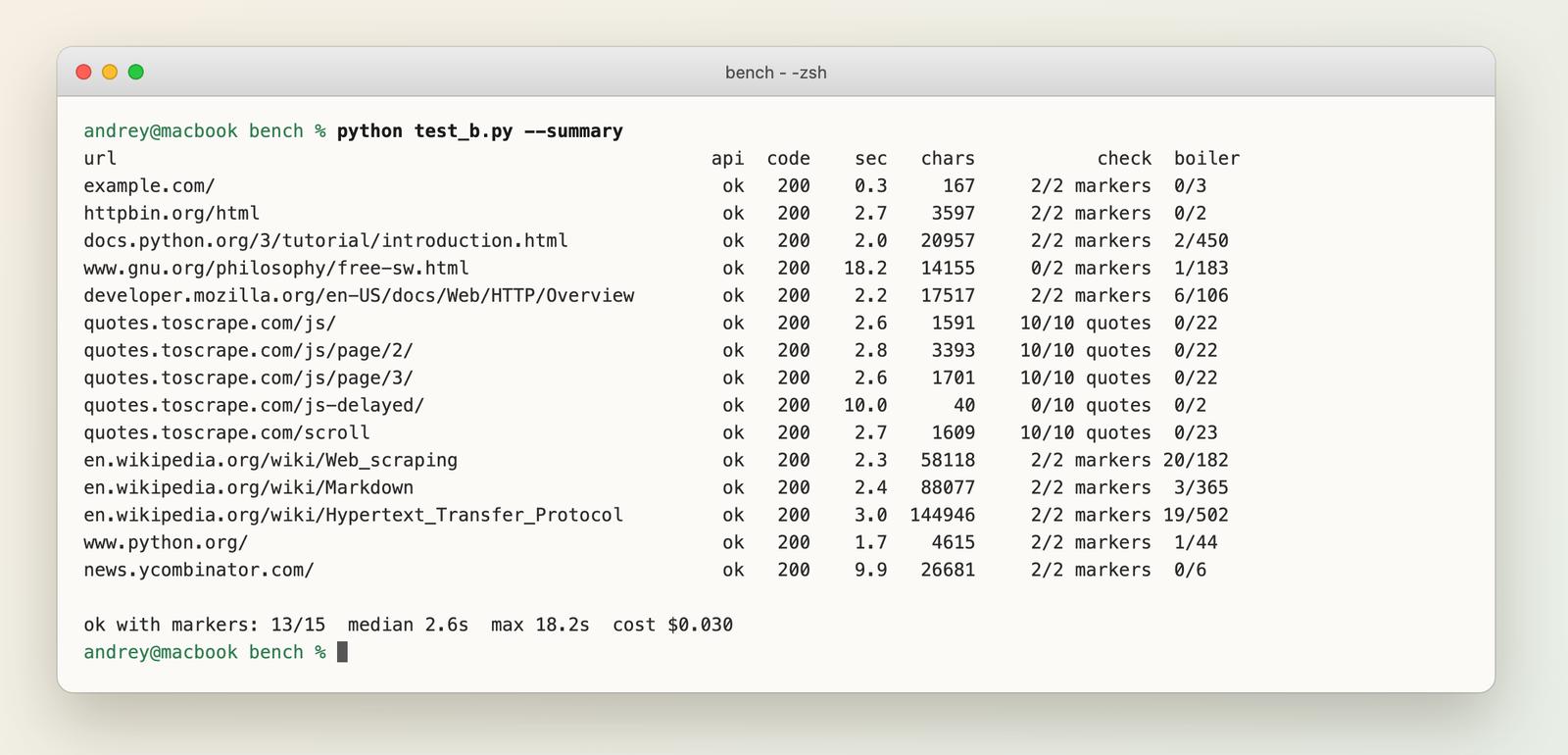Click the yellow minimize window button

point(110,72)
